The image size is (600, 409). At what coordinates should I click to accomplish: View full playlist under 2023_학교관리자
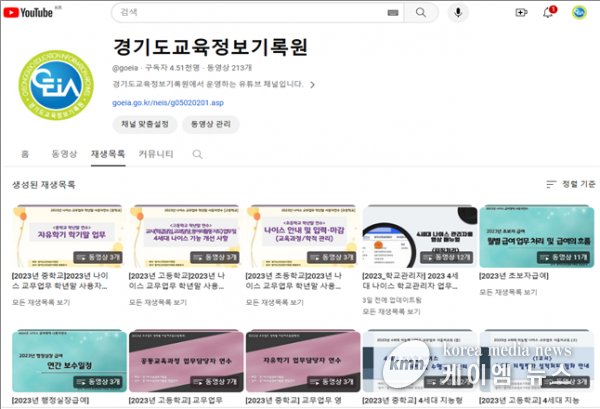click(x=391, y=311)
